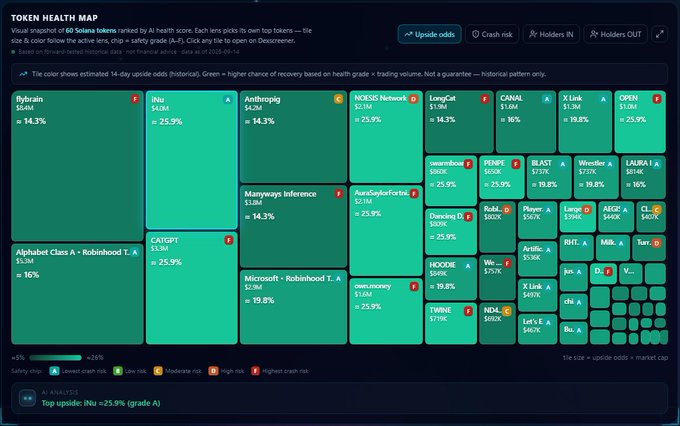Open the PENPE tile
Screen dimensions: 680x426
pos(502,177)
